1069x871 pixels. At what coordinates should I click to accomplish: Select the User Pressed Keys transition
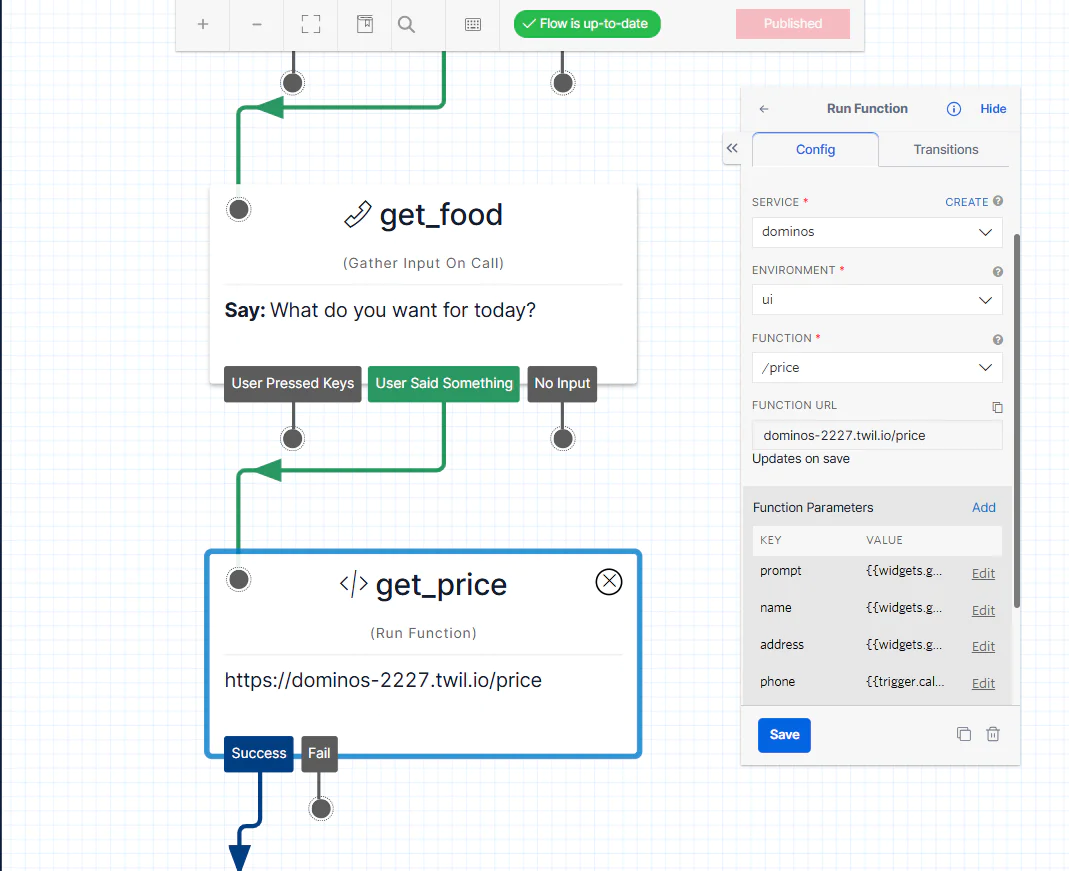(x=292, y=384)
